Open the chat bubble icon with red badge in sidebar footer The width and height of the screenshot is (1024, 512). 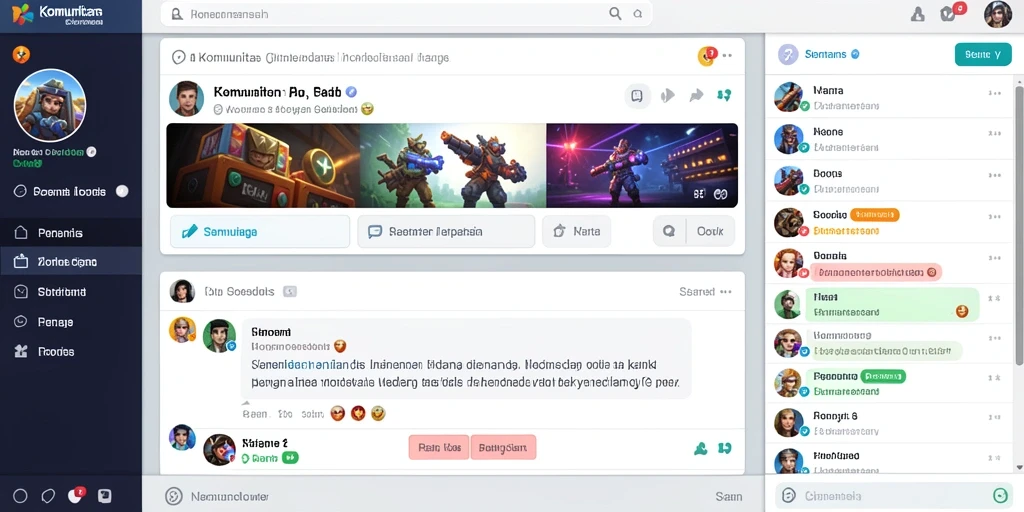76,495
